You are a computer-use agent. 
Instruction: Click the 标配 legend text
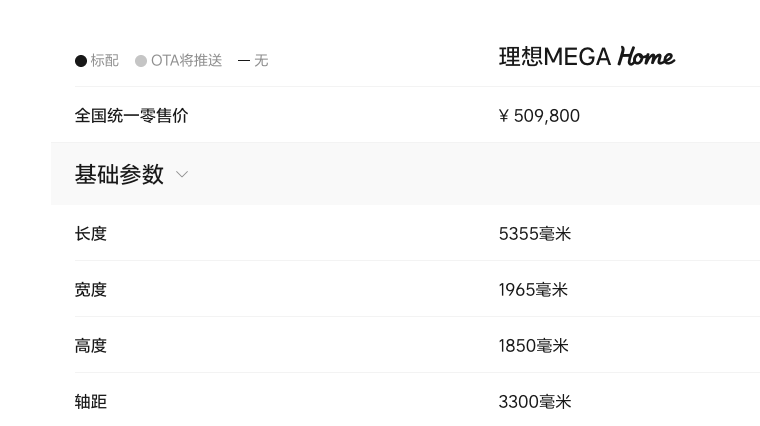105,61
